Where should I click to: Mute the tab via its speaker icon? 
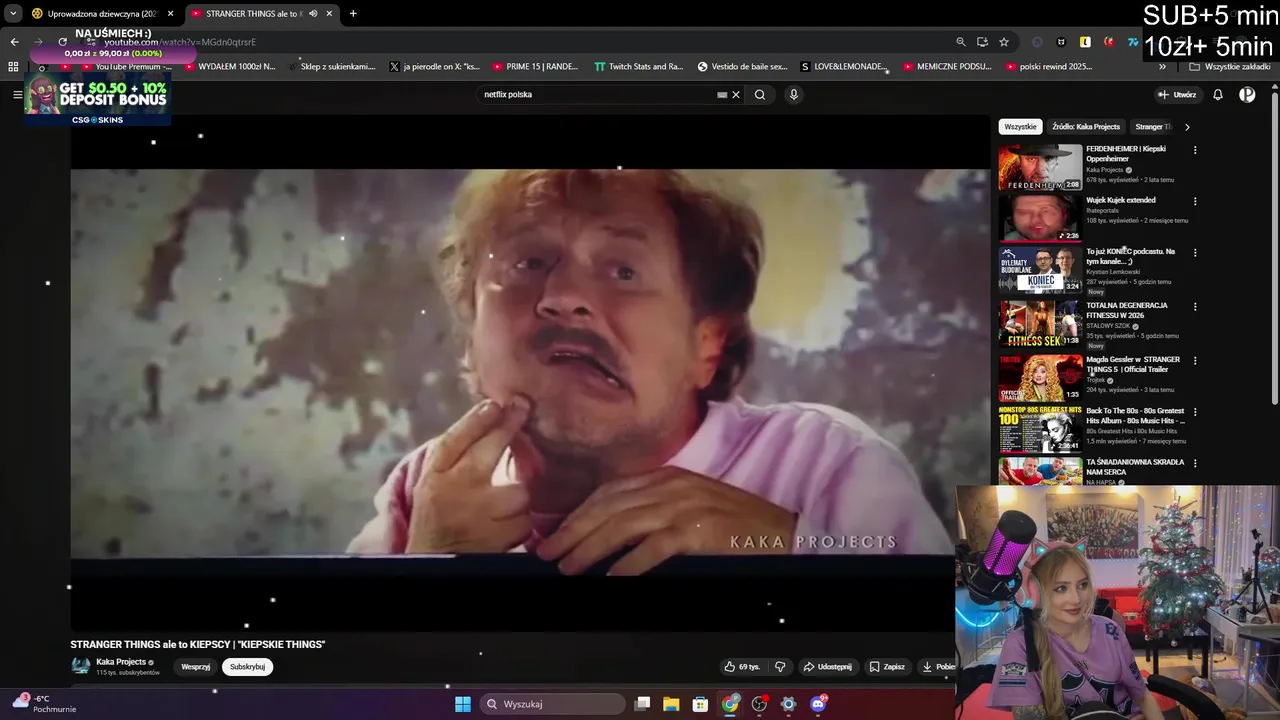(313, 13)
